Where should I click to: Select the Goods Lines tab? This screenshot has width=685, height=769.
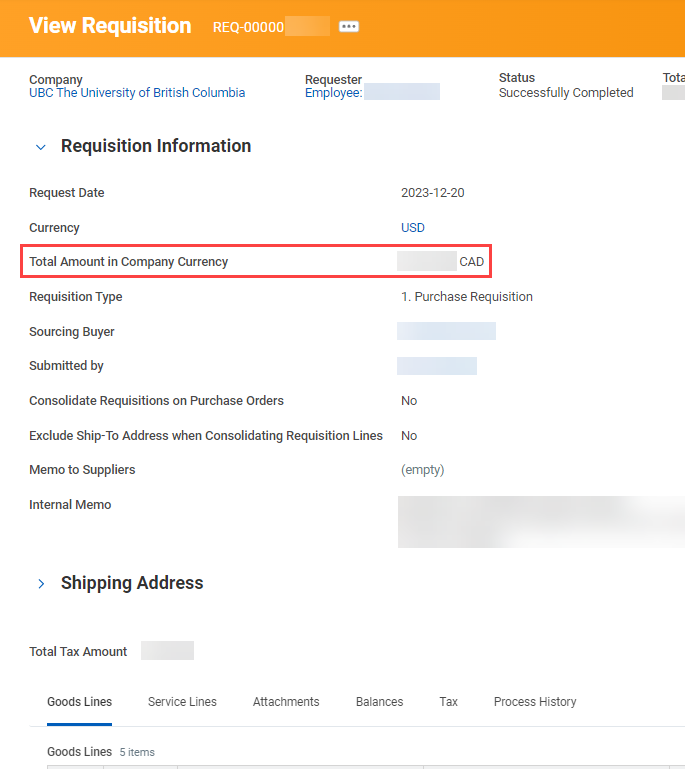pos(79,702)
